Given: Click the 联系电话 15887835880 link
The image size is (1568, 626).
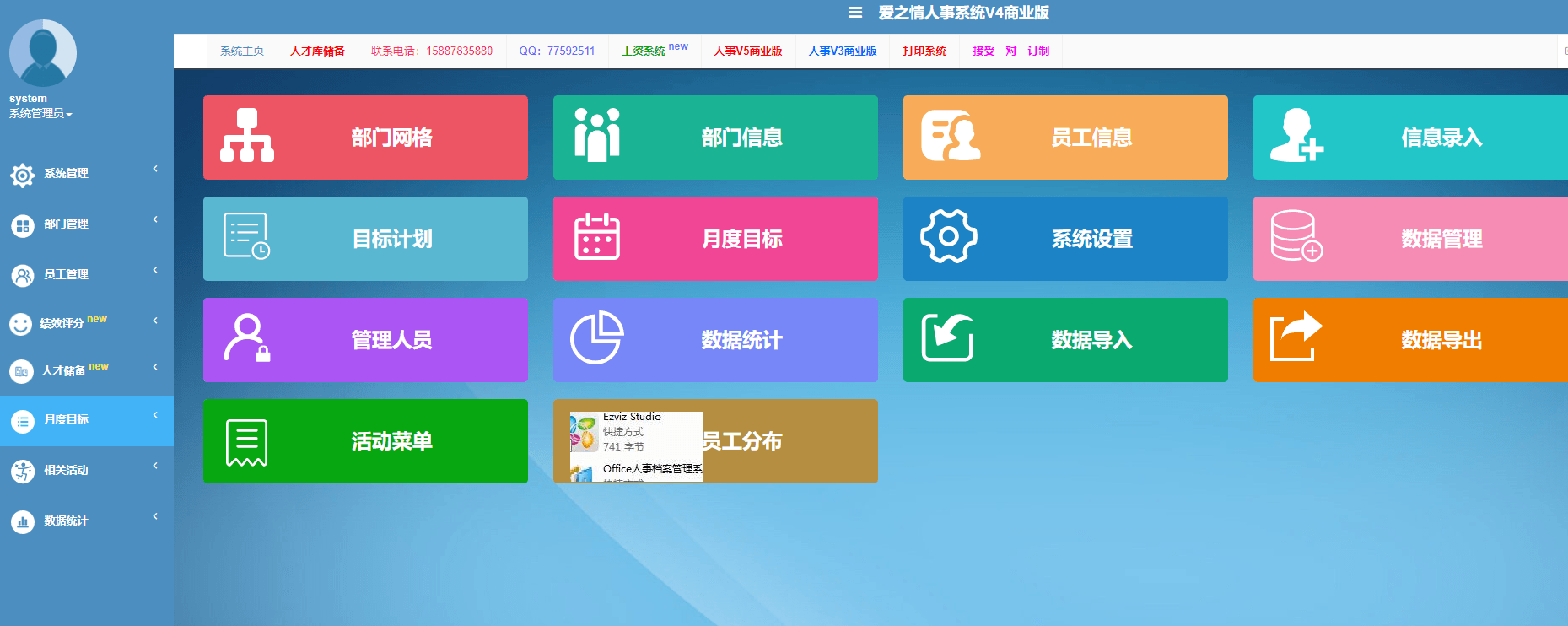Looking at the screenshot, I should [432, 51].
